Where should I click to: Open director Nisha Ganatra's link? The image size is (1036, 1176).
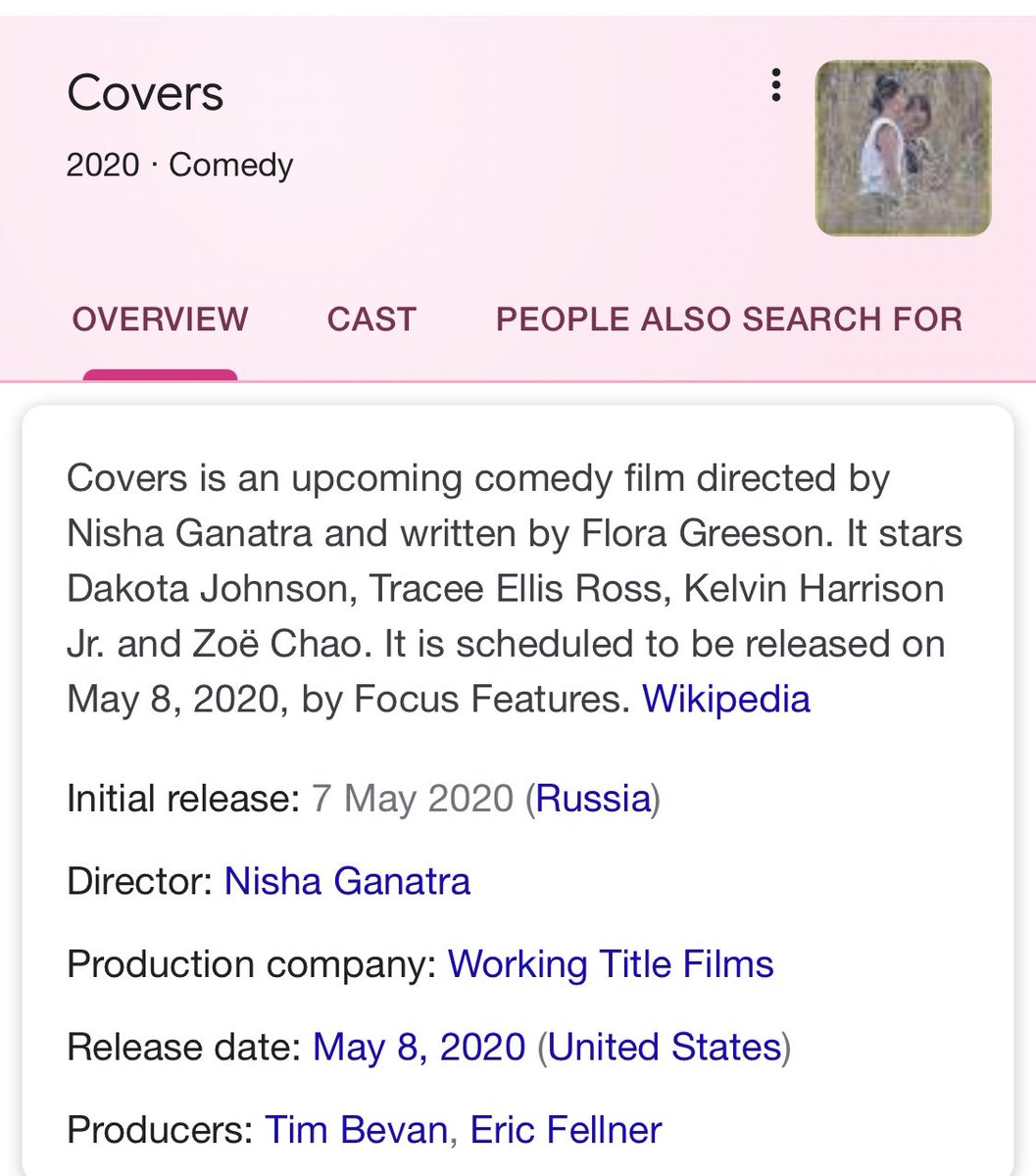(347, 881)
